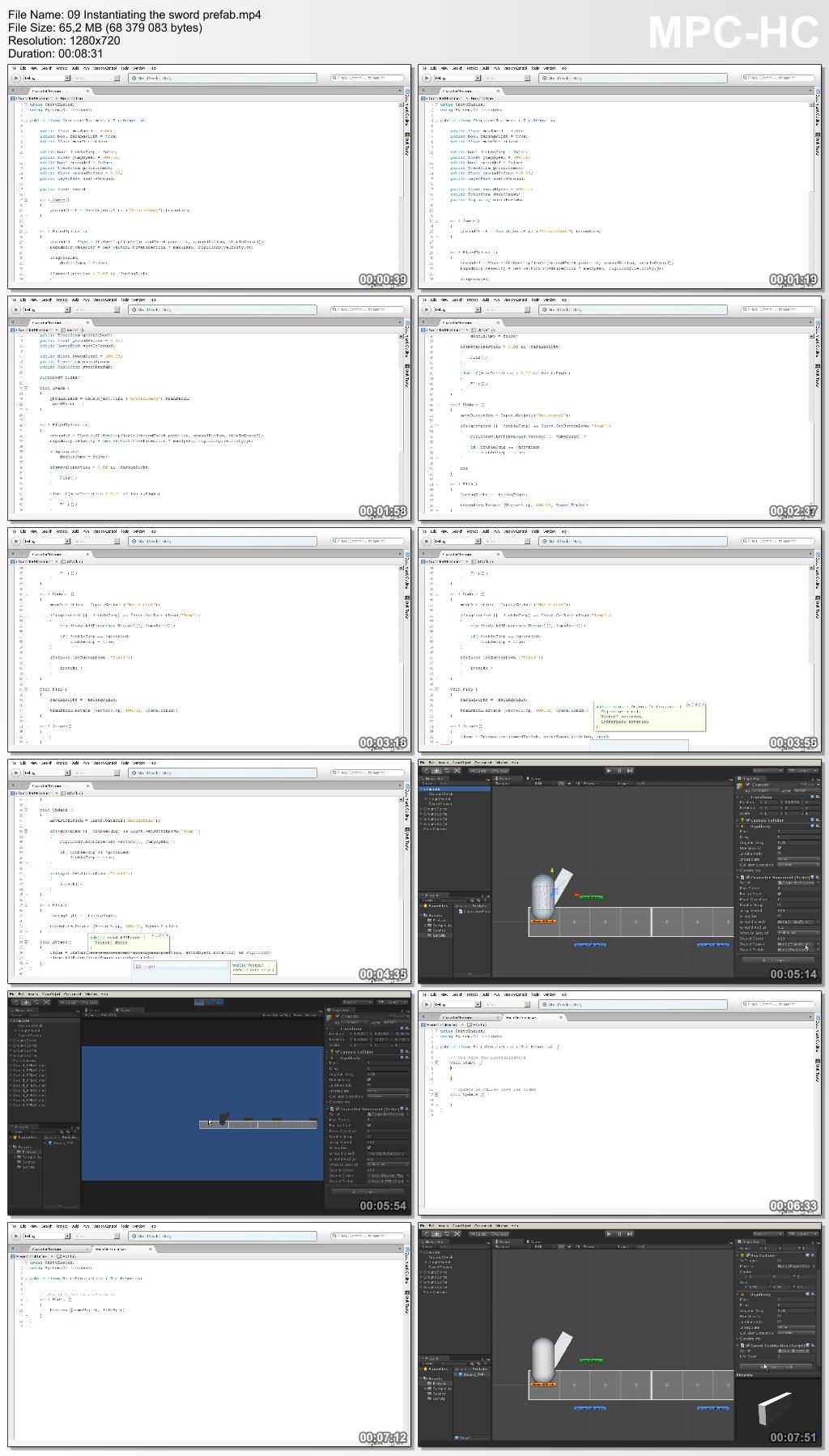
Task: Open What Is Ground dropdown in 00:05:14 frame
Action: tap(797, 932)
